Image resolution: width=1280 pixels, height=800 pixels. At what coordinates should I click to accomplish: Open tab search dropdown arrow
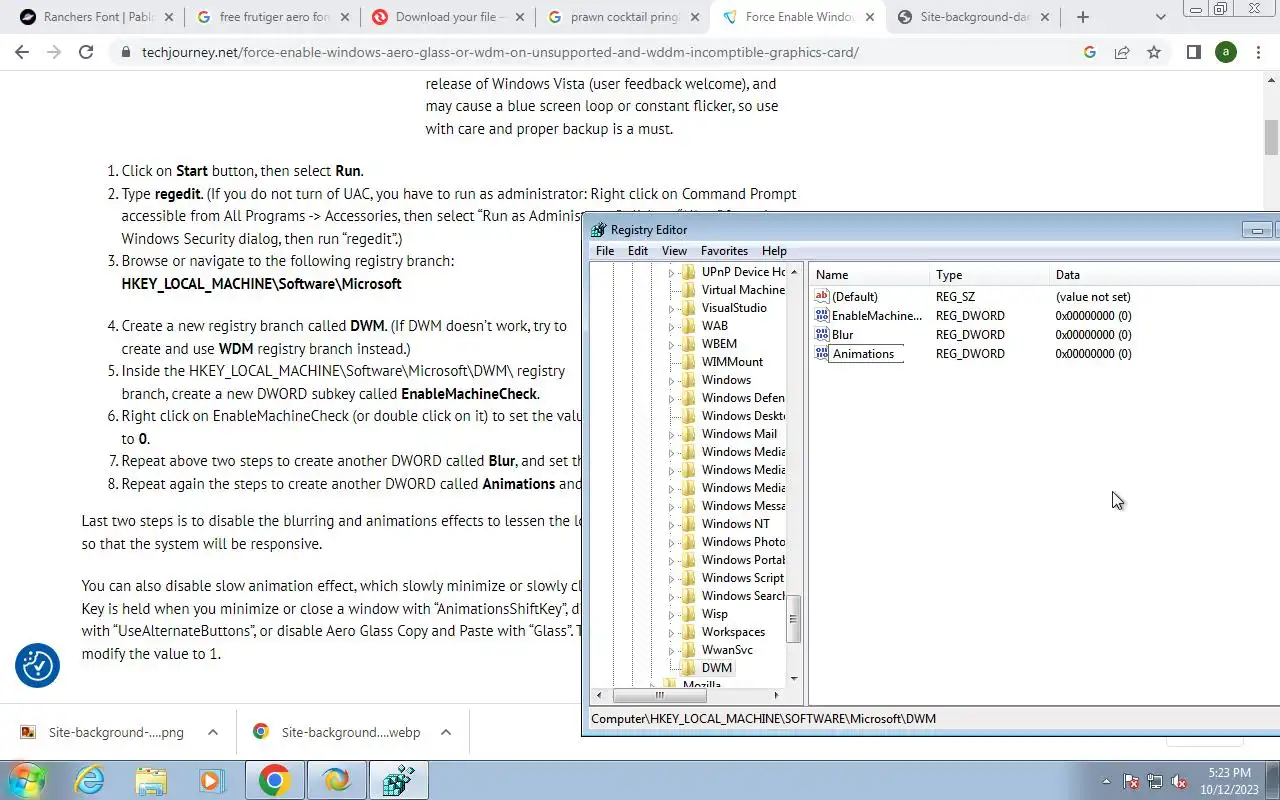tap(1160, 17)
